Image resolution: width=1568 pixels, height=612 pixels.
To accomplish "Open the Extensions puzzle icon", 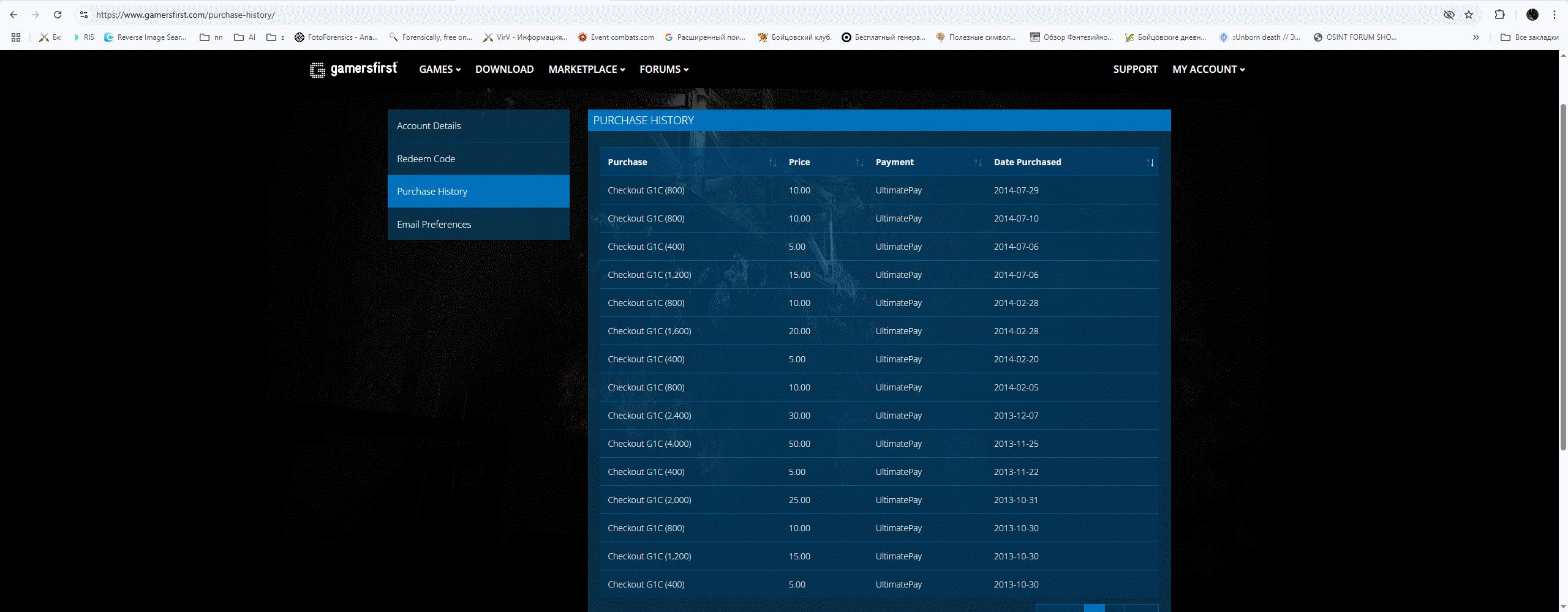I will point(1499,15).
